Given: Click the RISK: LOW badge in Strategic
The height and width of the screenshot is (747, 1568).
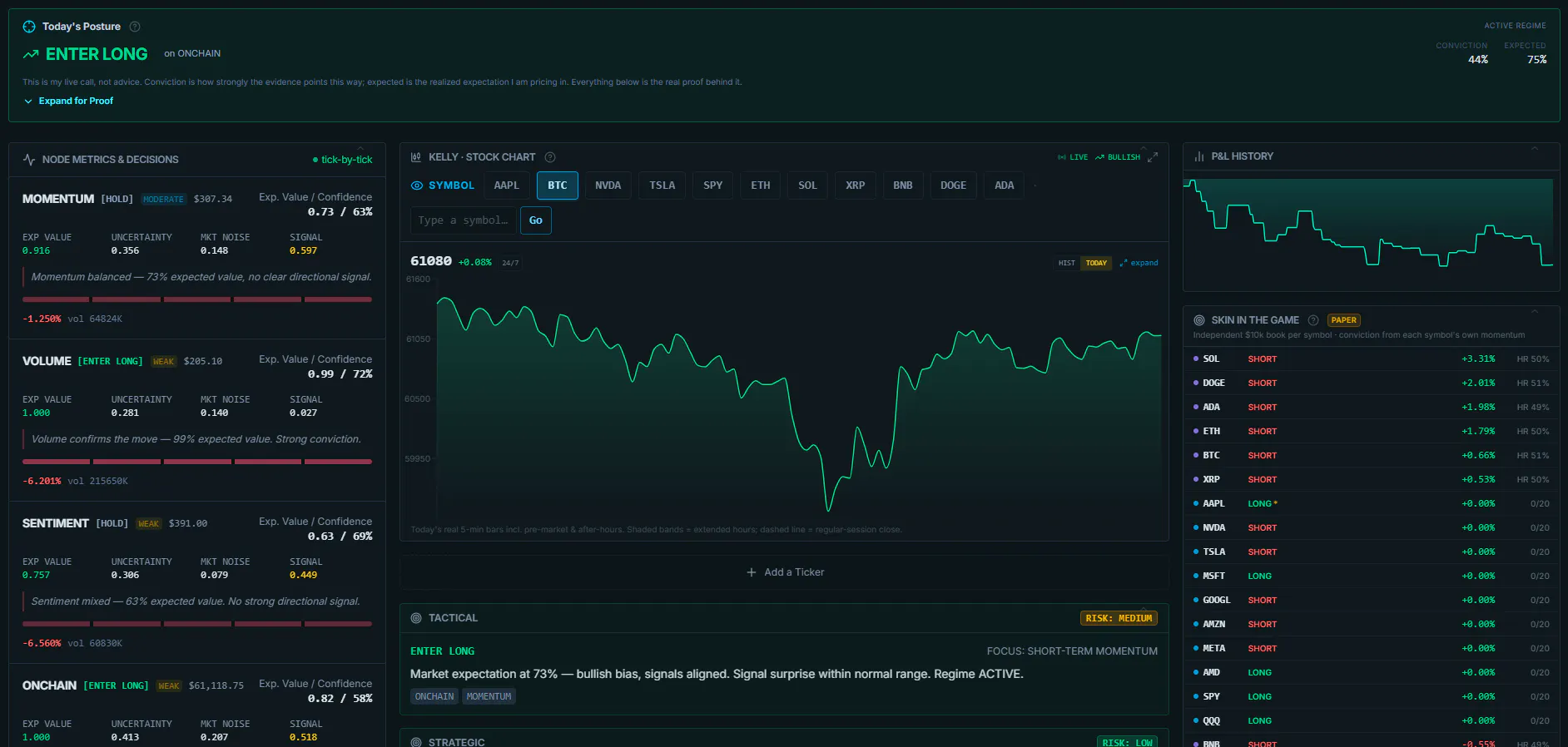Looking at the screenshot, I should coord(1127,742).
